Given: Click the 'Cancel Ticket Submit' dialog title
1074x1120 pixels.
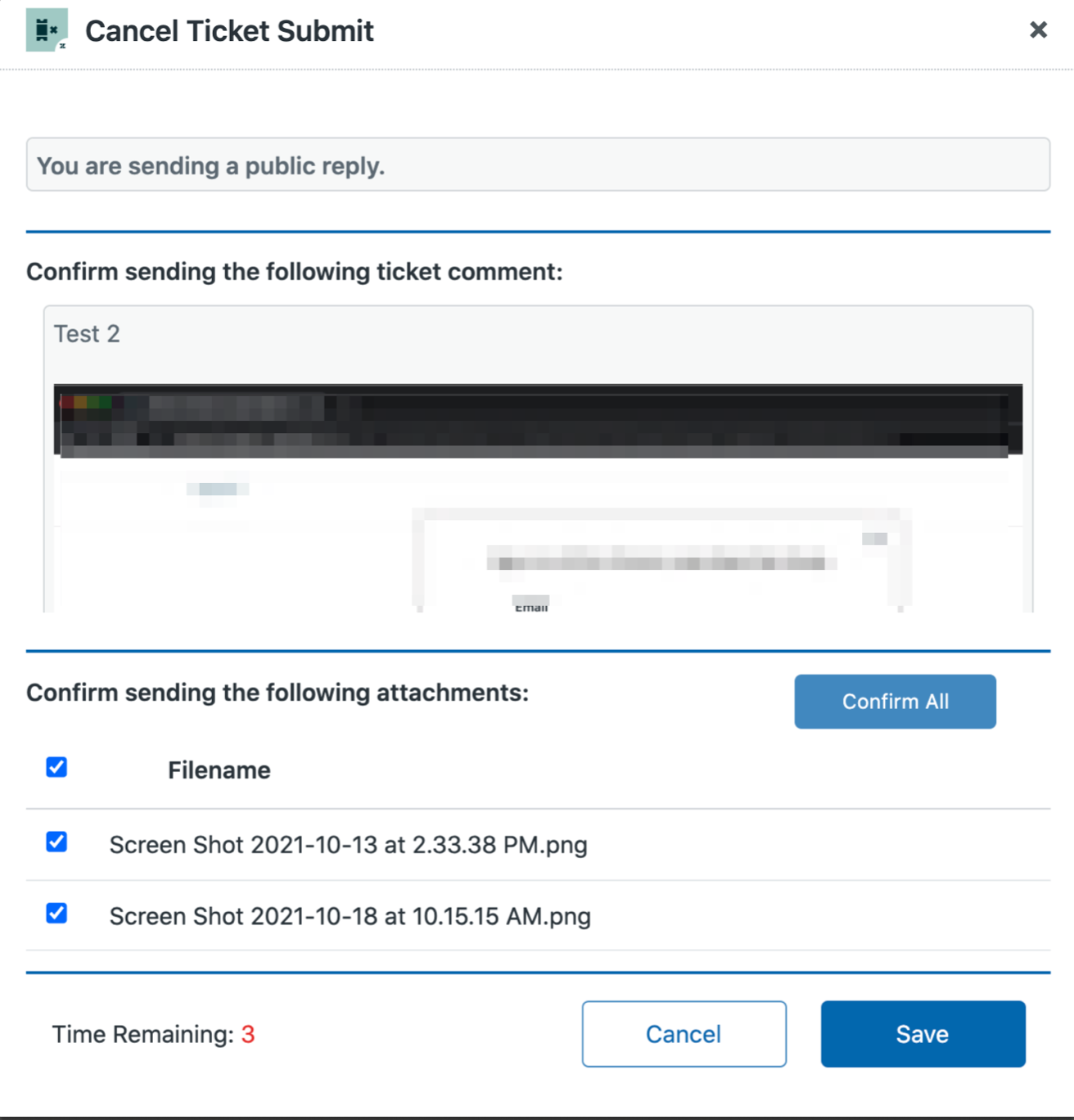Looking at the screenshot, I should pyautogui.click(x=229, y=31).
